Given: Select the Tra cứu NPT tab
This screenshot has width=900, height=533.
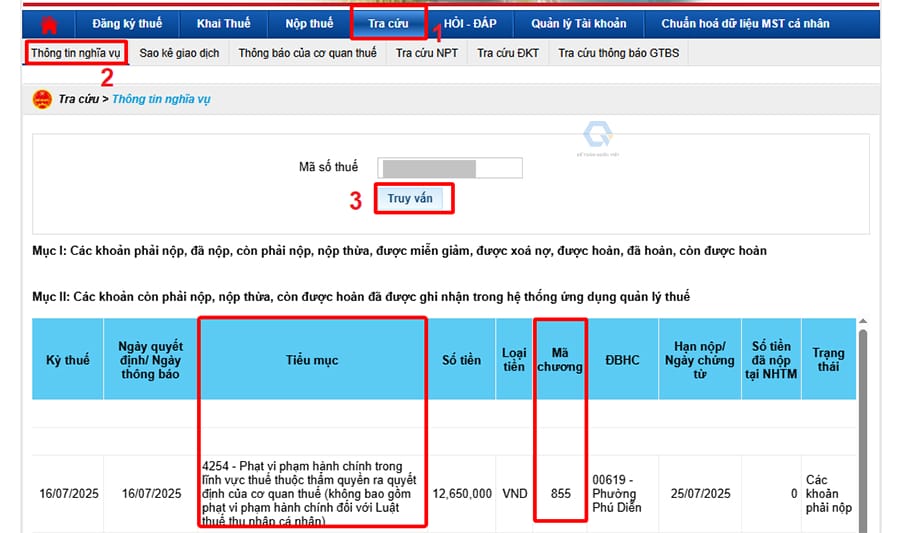Looking at the screenshot, I should coord(426,53).
